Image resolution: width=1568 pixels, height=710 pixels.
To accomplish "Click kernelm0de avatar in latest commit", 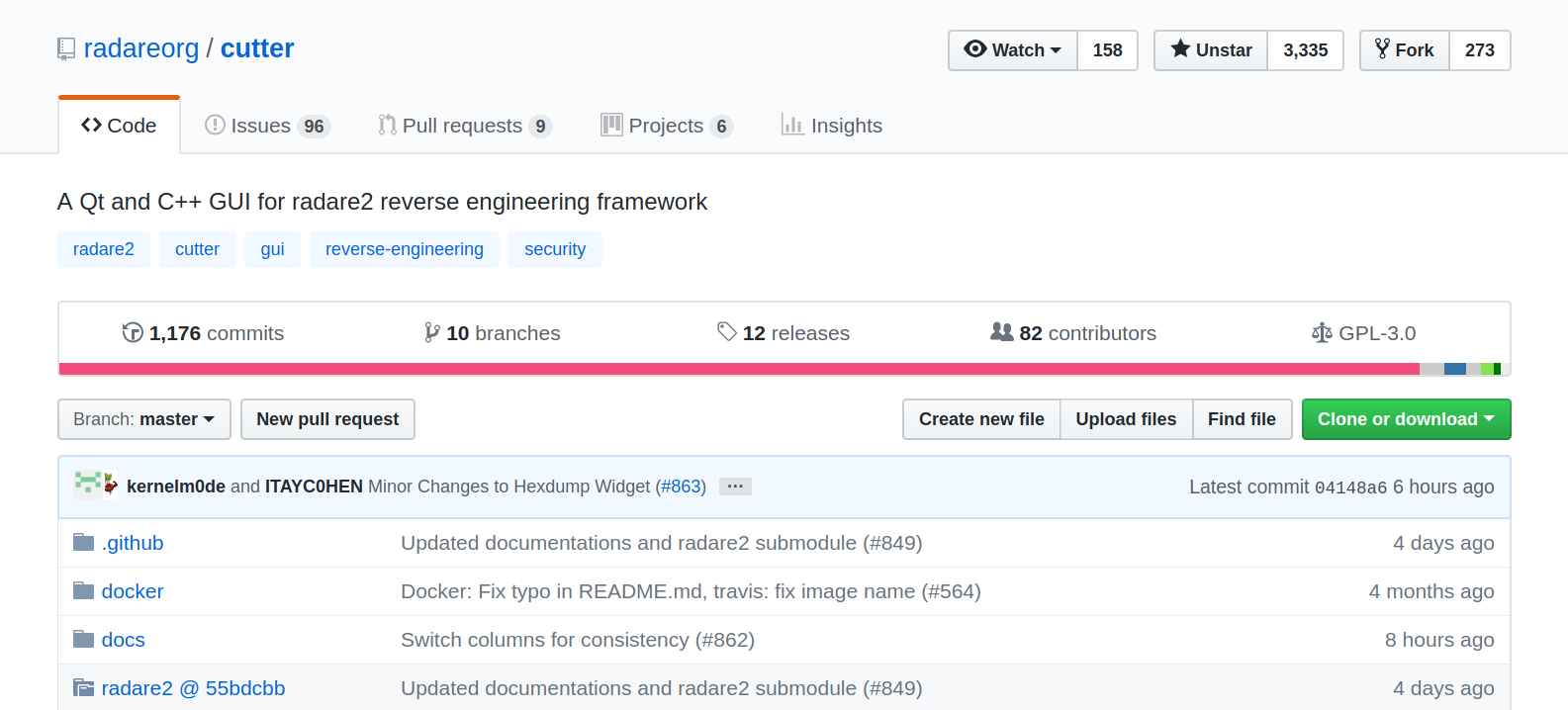I will click(x=88, y=485).
